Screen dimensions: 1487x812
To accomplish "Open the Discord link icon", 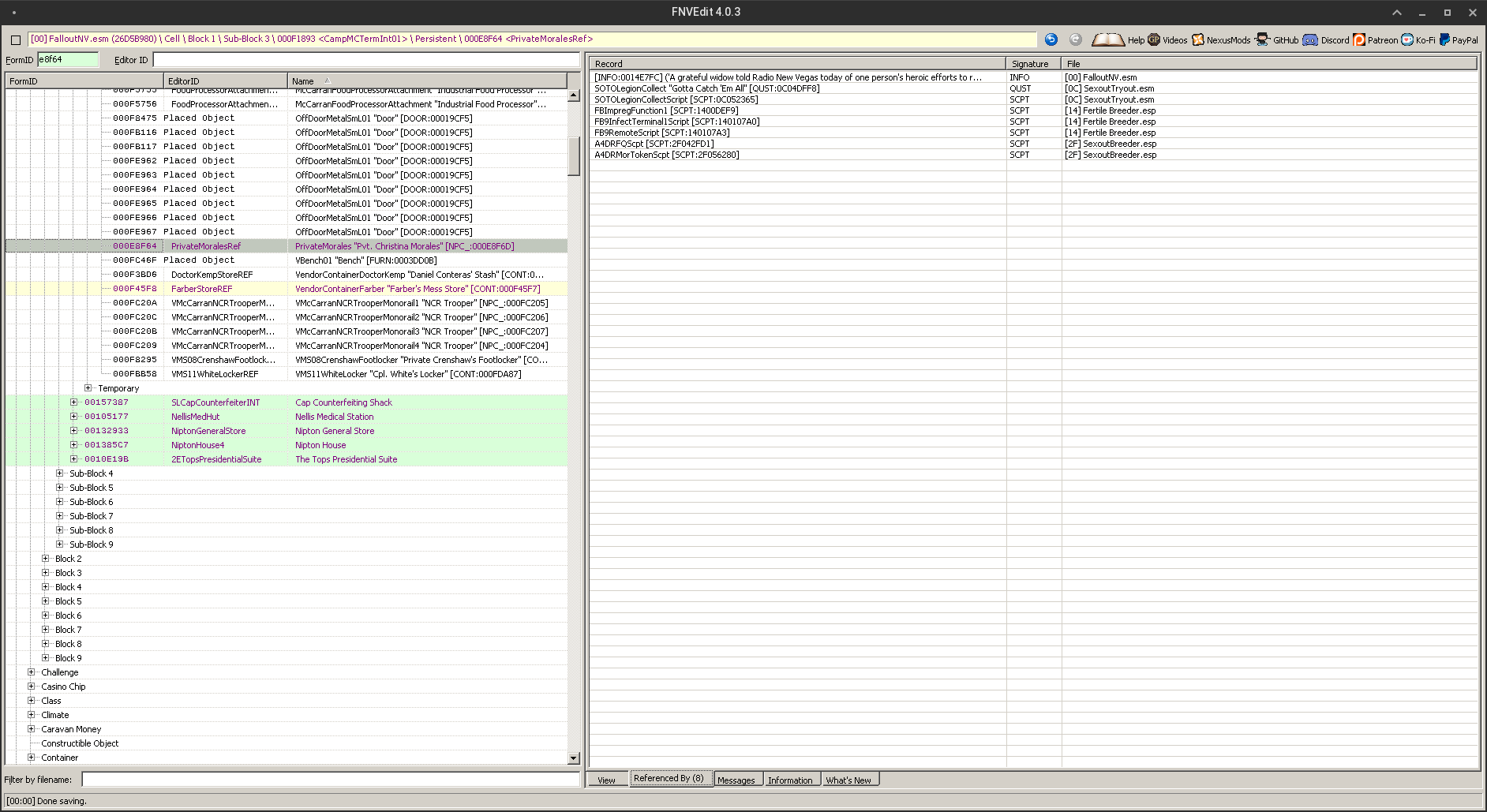I will click(x=1310, y=39).
